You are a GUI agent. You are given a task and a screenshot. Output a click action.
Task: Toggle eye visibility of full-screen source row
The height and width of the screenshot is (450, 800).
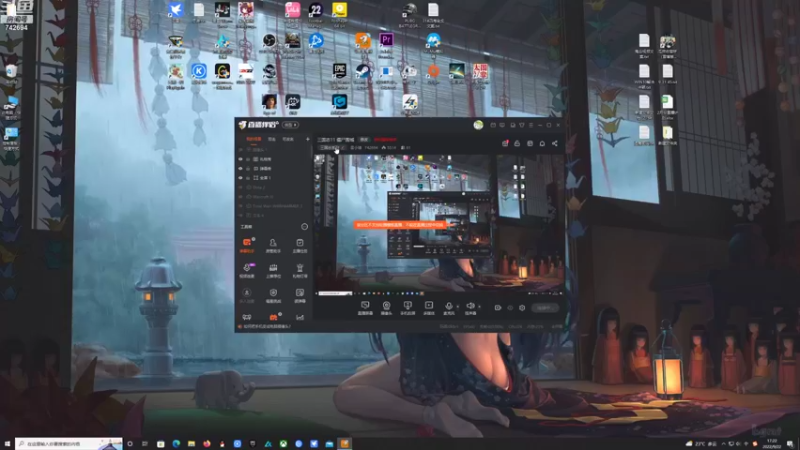pyautogui.click(x=241, y=178)
